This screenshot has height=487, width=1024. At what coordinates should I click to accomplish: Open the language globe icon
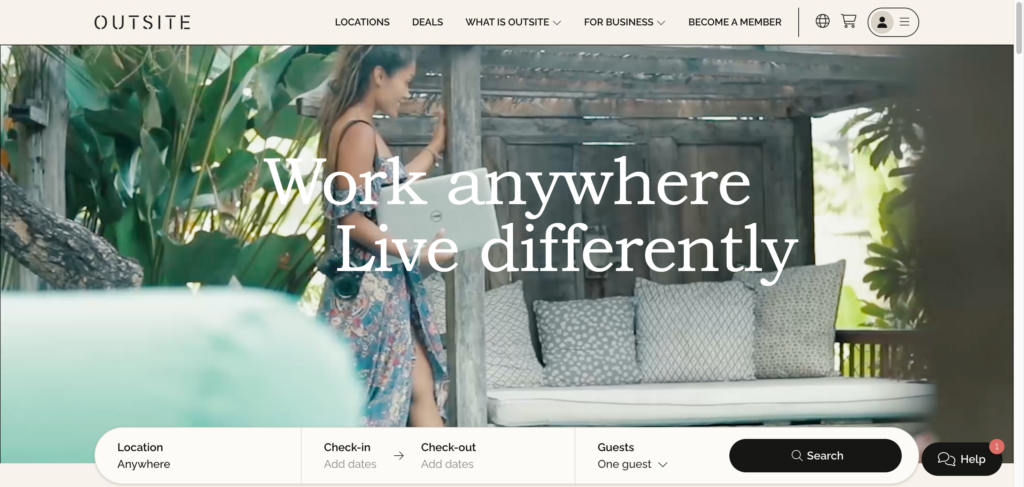822,21
